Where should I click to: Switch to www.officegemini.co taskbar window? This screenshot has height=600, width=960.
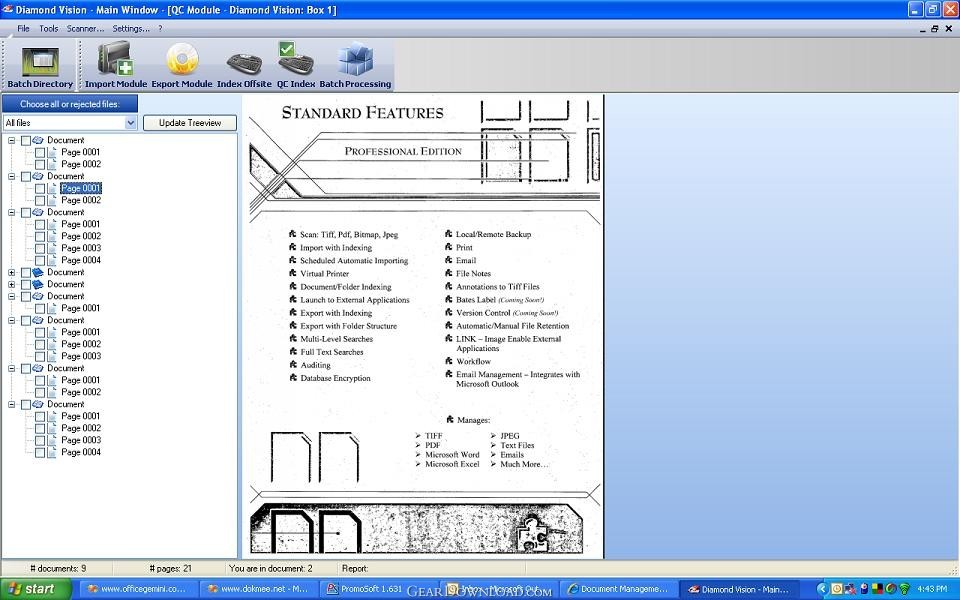pyautogui.click(x=139, y=589)
